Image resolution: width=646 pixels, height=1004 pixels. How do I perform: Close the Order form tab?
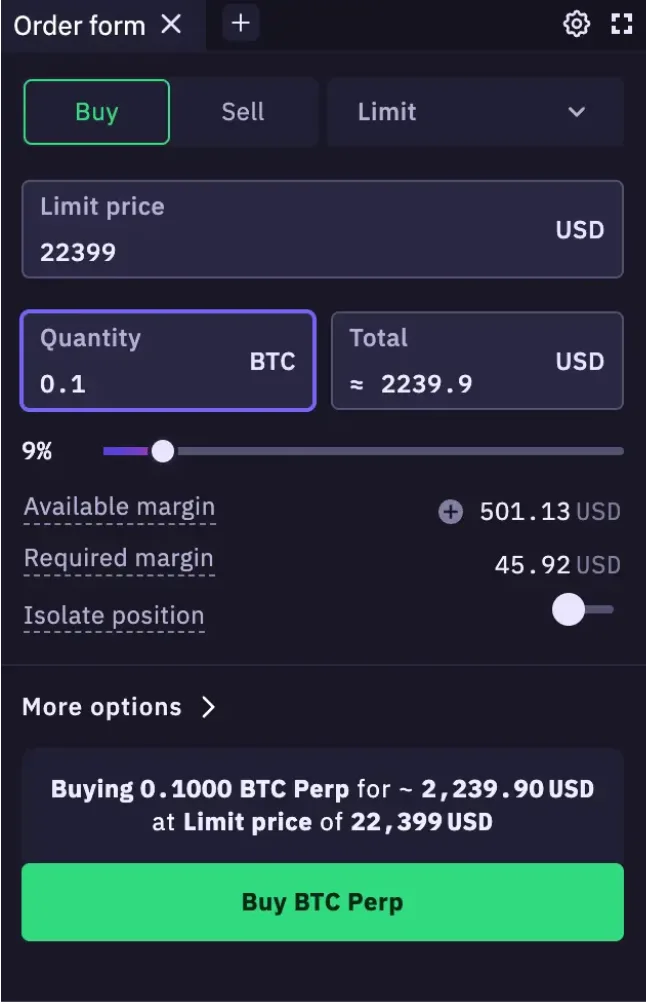tap(172, 24)
